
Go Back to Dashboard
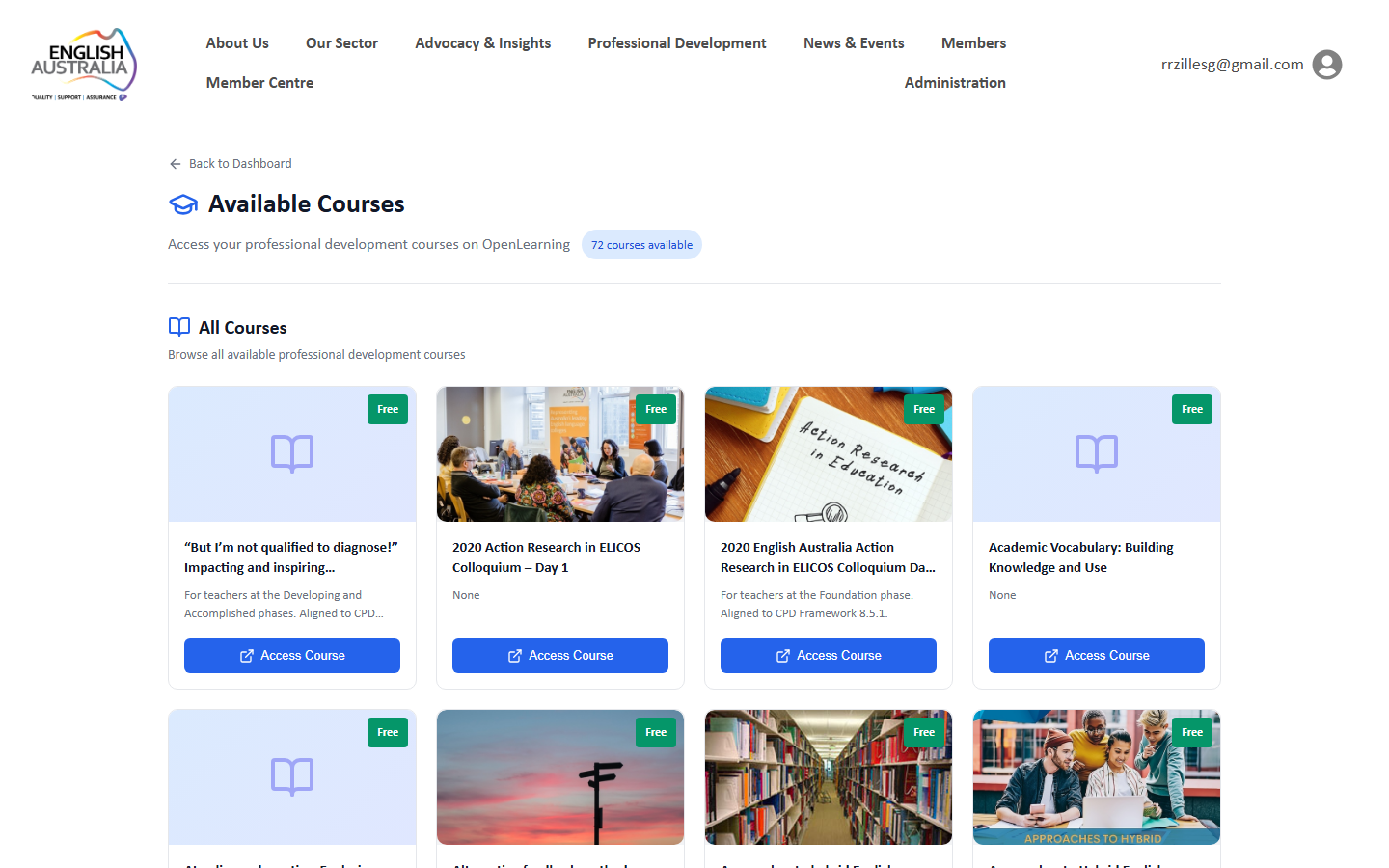231,164
